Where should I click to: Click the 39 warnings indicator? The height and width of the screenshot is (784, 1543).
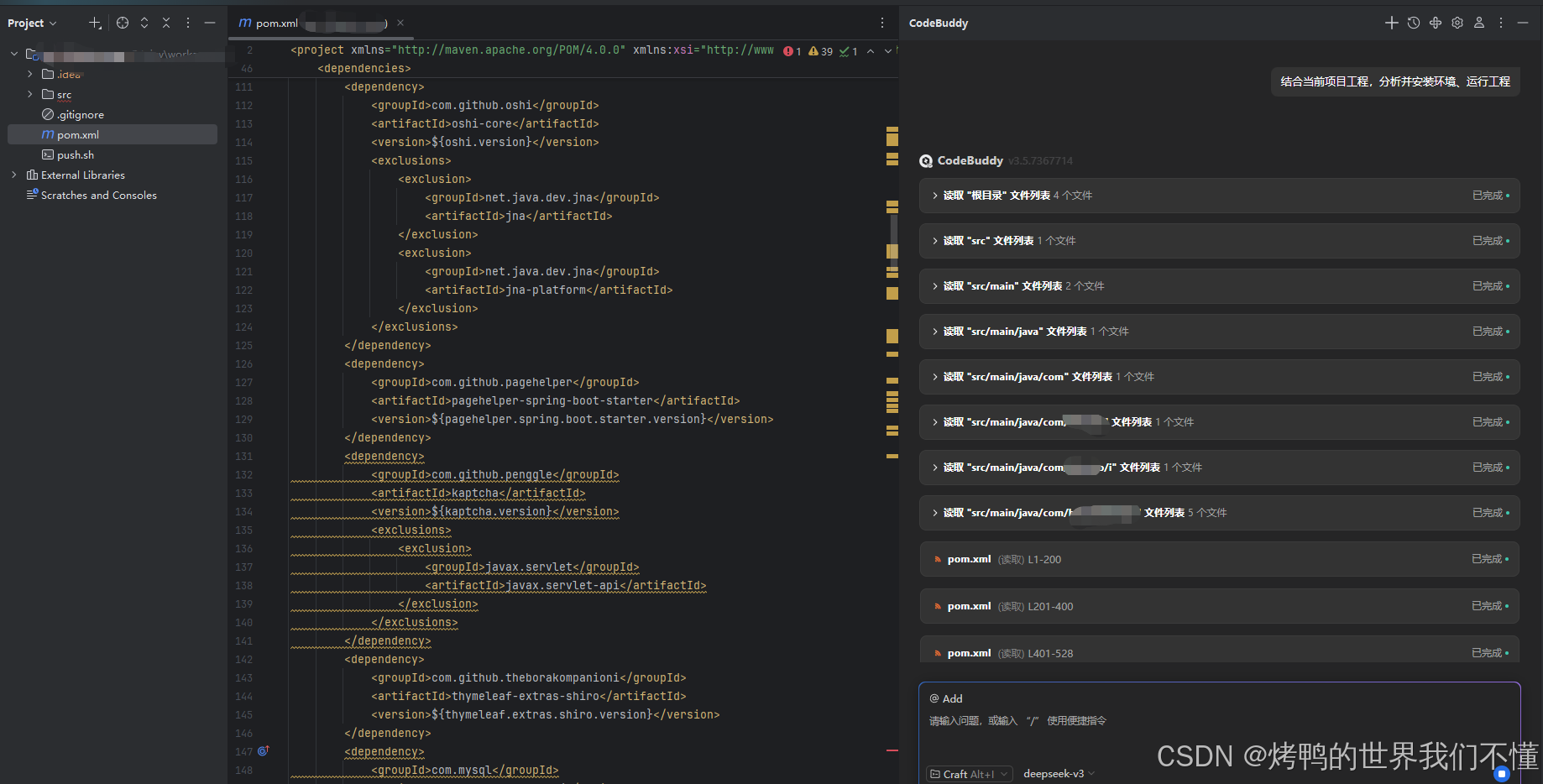click(x=820, y=51)
